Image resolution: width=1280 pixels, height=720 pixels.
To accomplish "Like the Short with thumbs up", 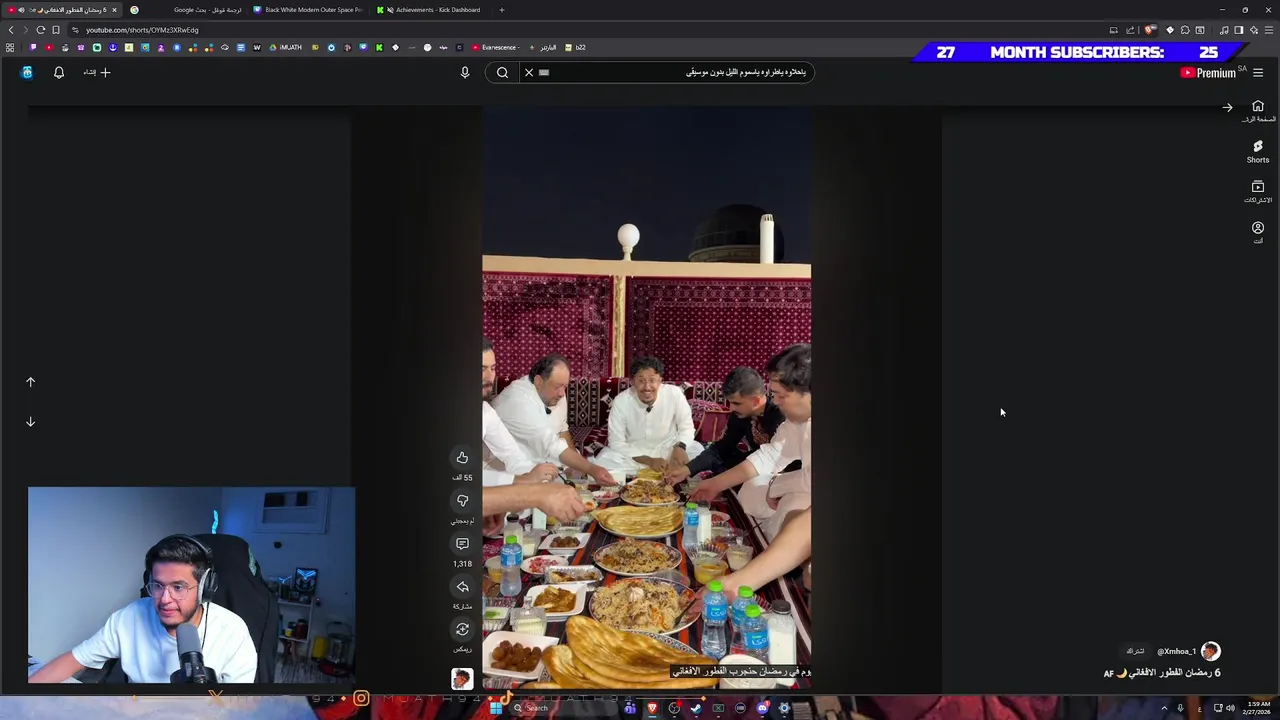I will [x=462, y=458].
